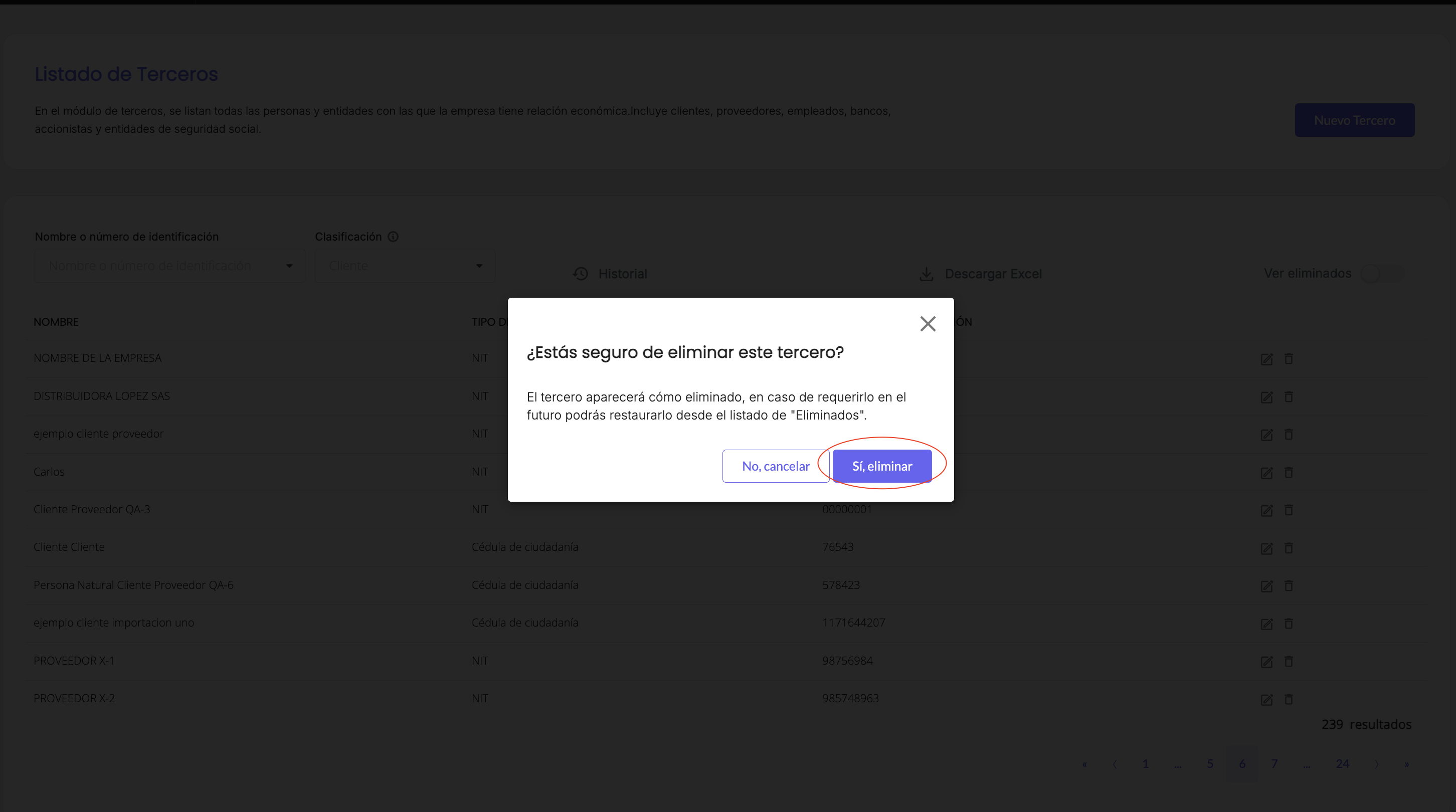Open the Clasificación dropdown showing Cliente
This screenshot has height=812, width=1456.
point(405,266)
